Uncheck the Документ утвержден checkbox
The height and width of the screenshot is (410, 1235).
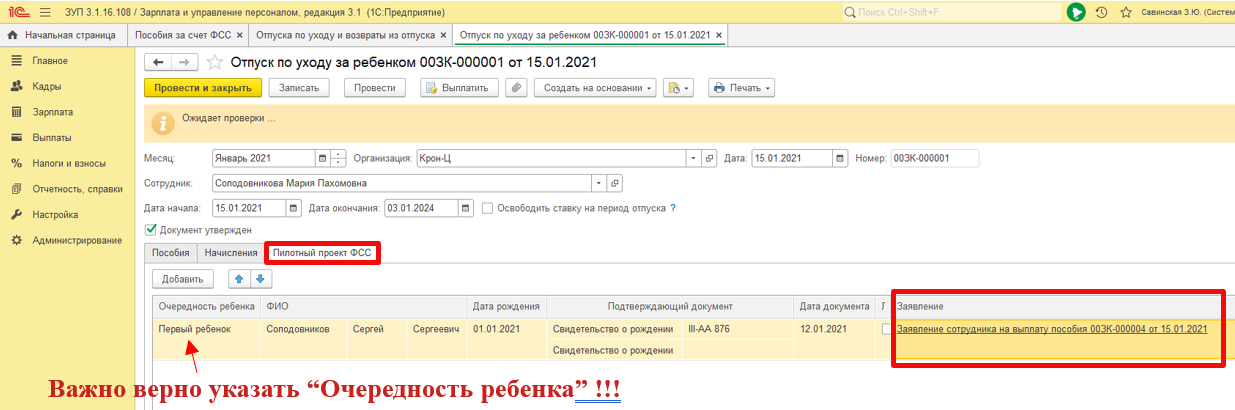151,230
